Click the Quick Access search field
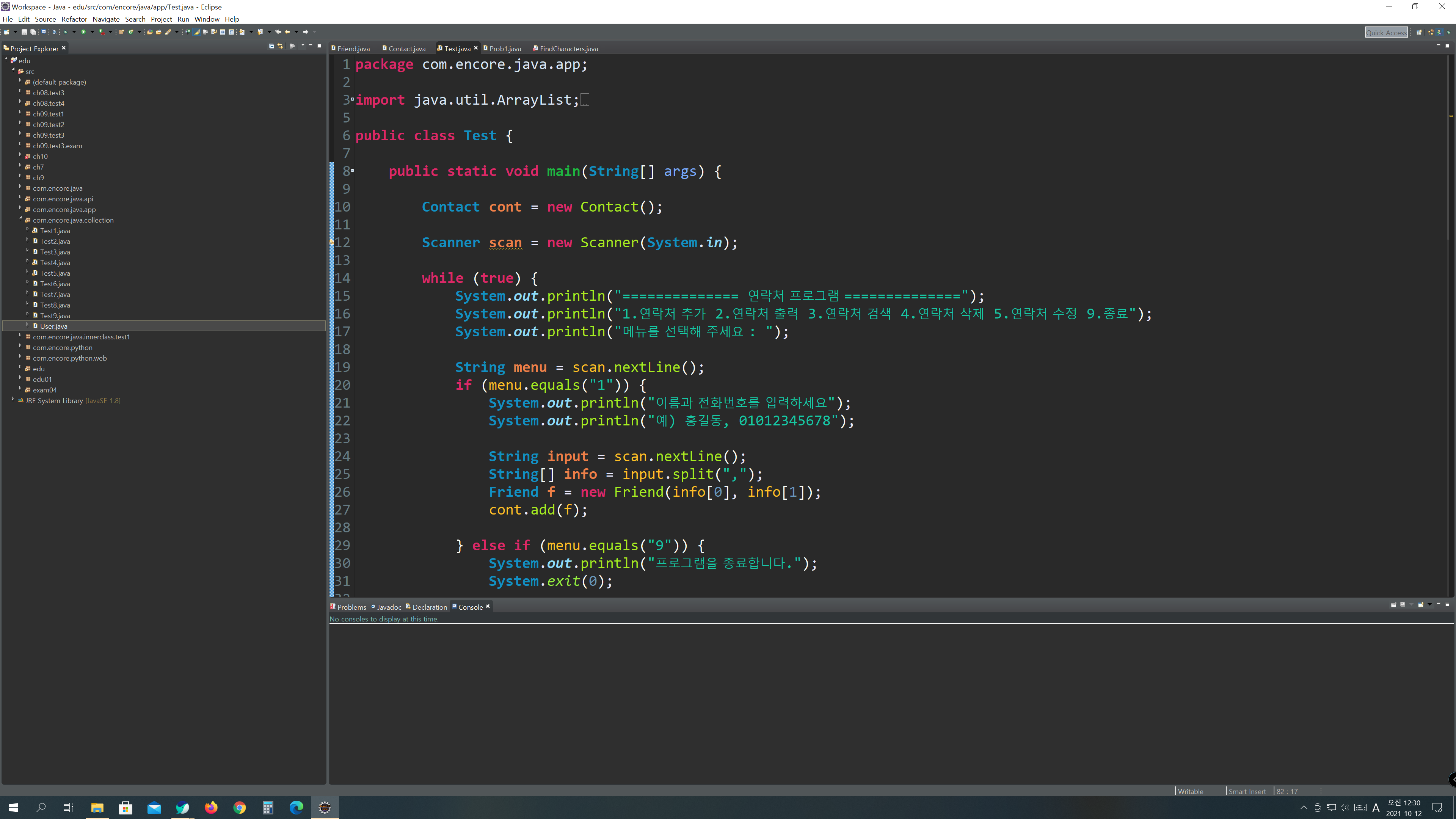Viewport: 1456px width, 819px height. pos(1386,33)
